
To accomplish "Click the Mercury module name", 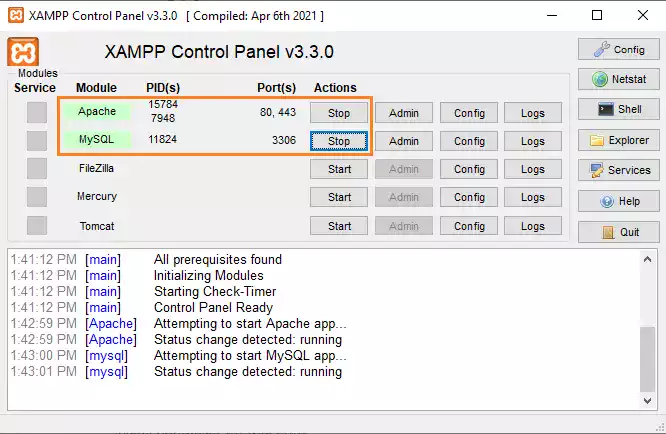I will [x=97, y=196].
